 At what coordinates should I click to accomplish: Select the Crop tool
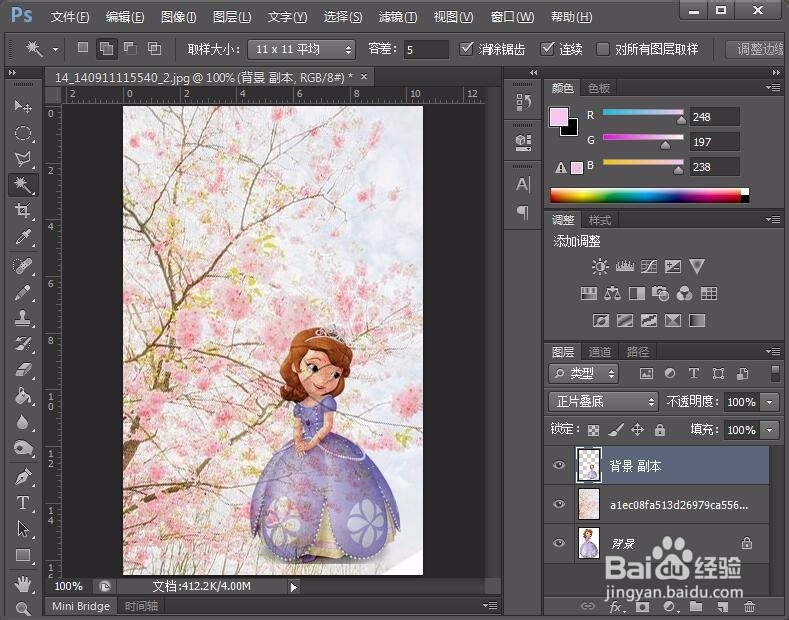pos(23,210)
